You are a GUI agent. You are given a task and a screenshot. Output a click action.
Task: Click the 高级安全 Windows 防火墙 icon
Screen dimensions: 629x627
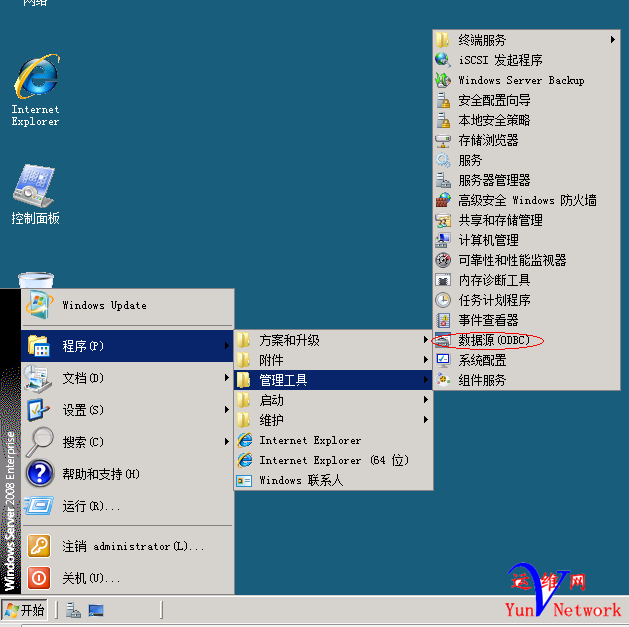(443, 200)
